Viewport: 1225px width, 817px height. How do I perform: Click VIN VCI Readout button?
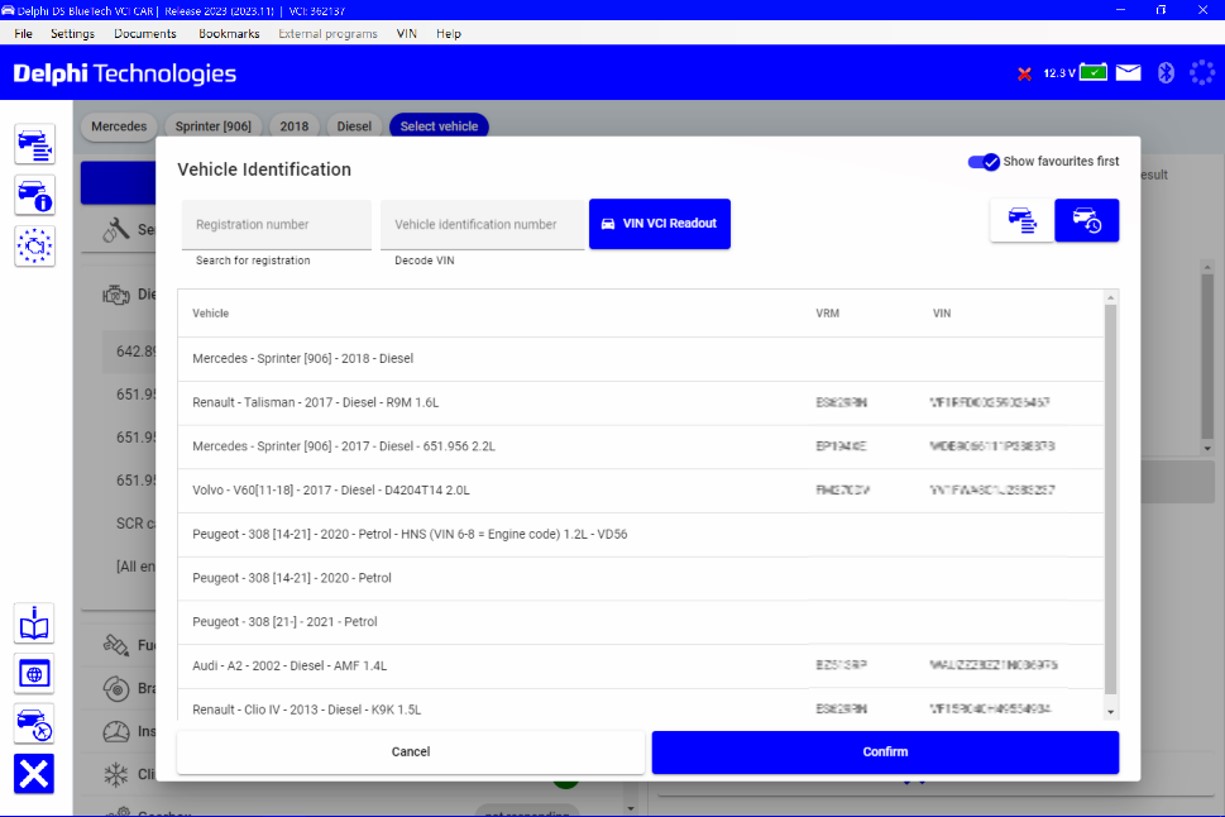tap(660, 224)
